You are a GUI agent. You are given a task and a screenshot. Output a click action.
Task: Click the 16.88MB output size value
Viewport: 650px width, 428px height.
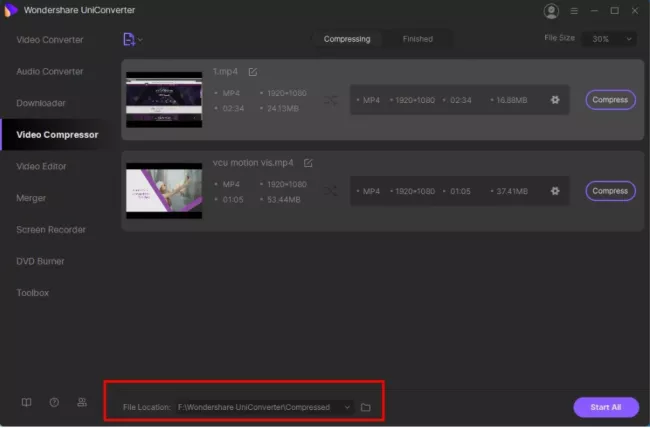tap(512, 100)
